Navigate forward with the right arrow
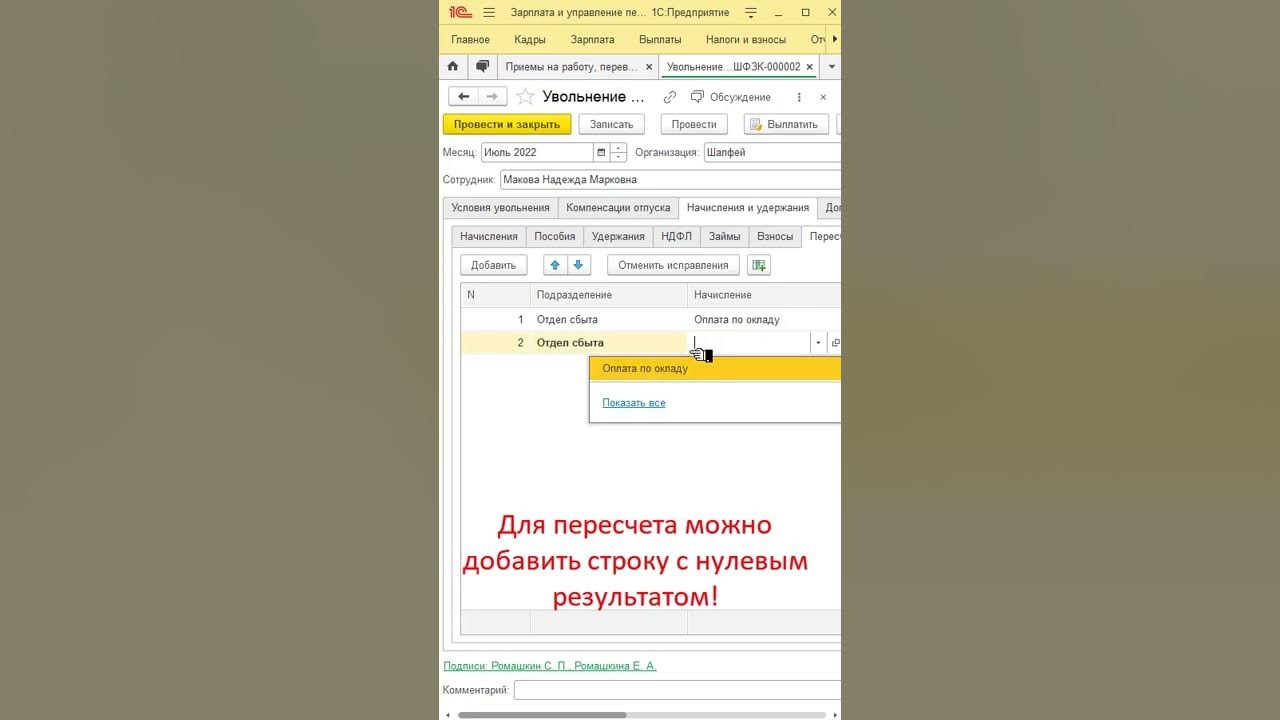This screenshot has width=1280, height=720. [x=491, y=97]
